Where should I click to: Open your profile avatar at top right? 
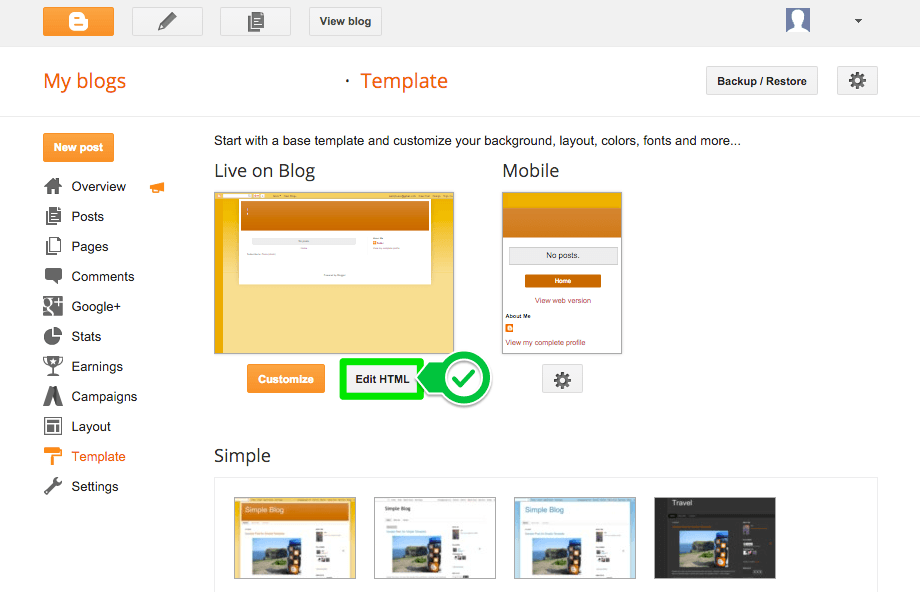point(797,20)
